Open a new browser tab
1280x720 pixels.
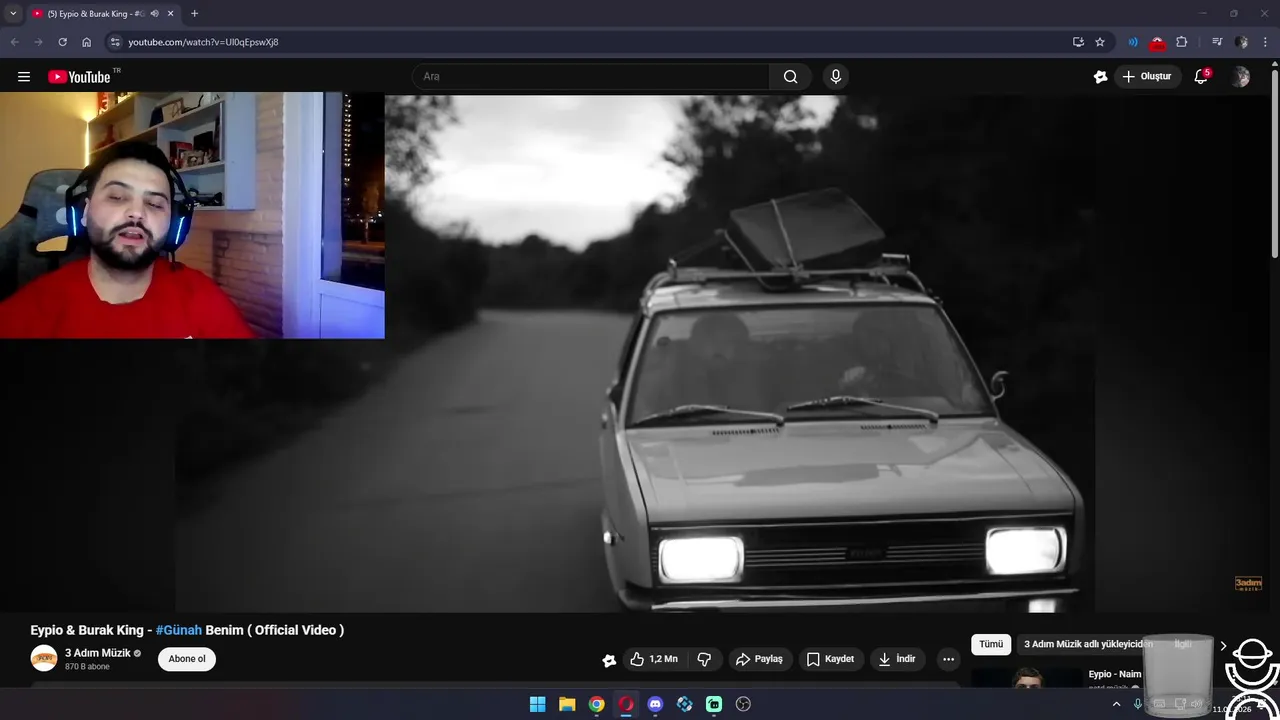[194, 14]
